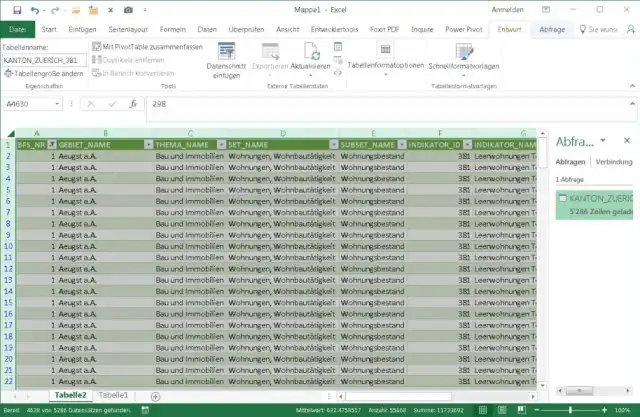Screen dimensions: 640x417
Task: Close the Abfragen side pane
Action: click(627, 141)
